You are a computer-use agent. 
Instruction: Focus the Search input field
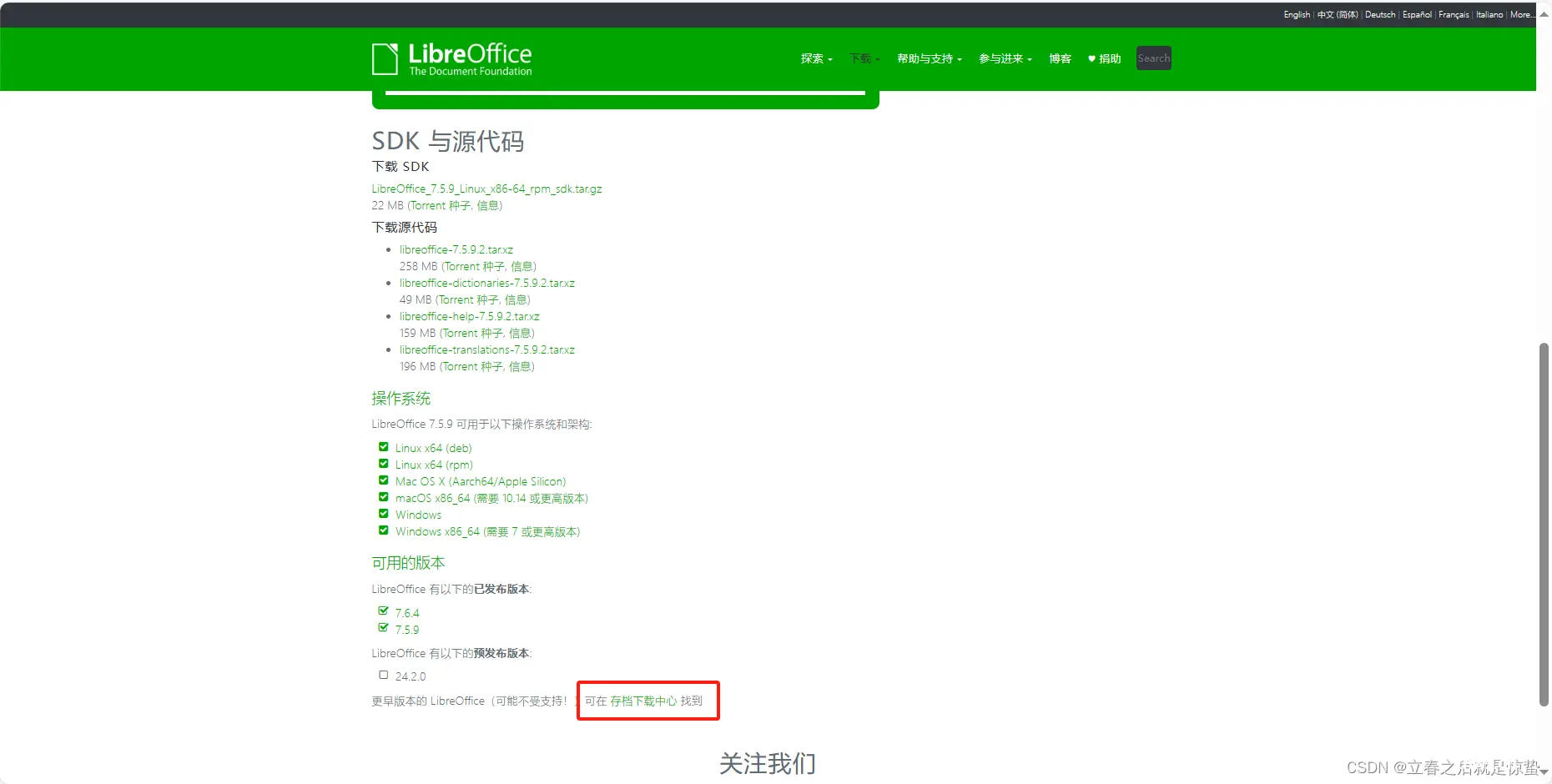tap(1154, 58)
